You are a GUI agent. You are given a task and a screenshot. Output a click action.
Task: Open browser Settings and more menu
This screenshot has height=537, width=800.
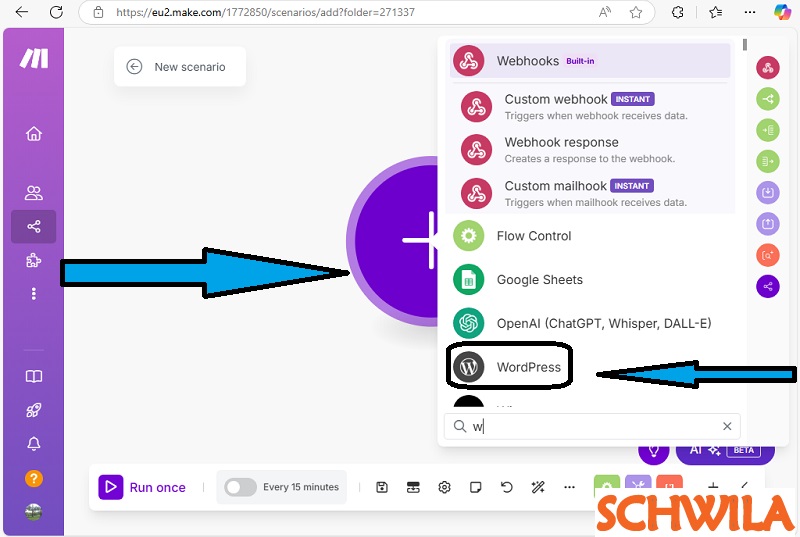click(749, 12)
